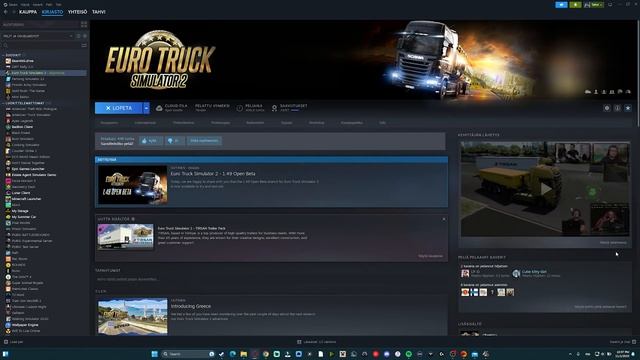Open the Pelit ja ohjelmistot filter dropdown
The height and width of the screenshot is (360, 640).
coord(38,36)
